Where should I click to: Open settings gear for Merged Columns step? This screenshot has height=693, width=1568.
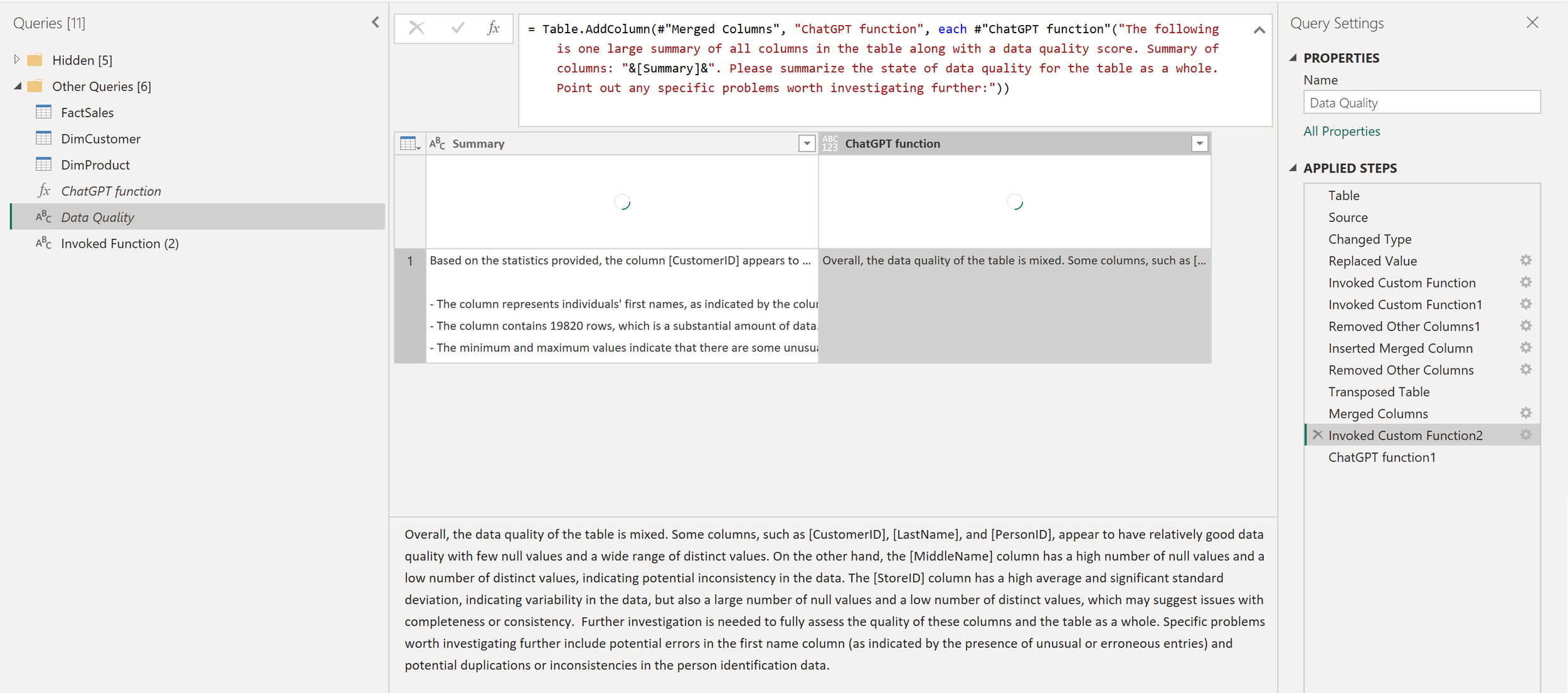tap(1526, 413)
